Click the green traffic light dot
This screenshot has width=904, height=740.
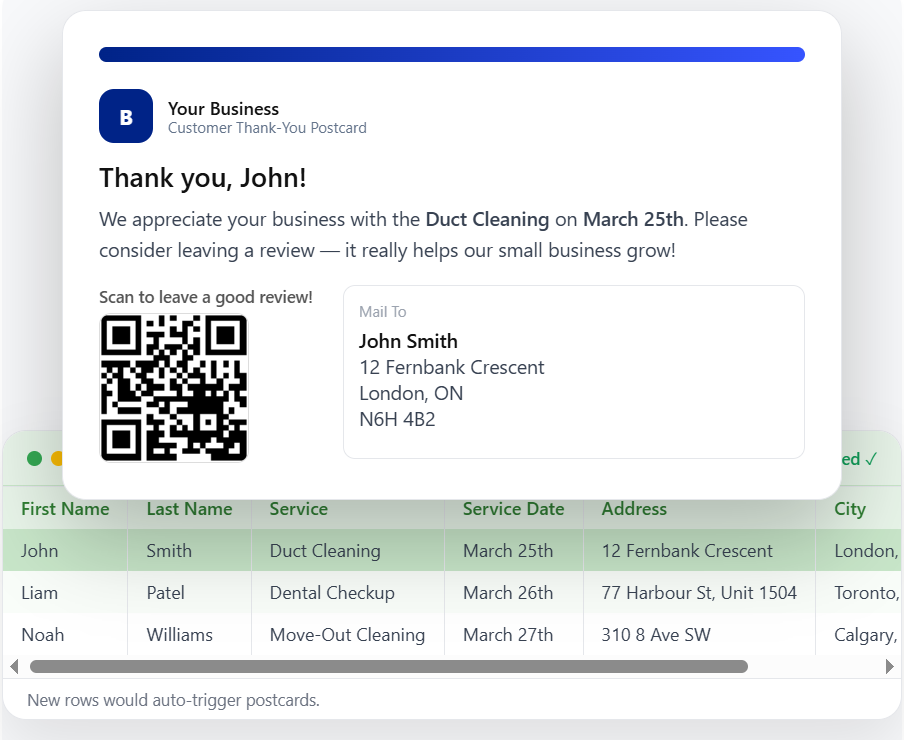click(x=34, y=458)
